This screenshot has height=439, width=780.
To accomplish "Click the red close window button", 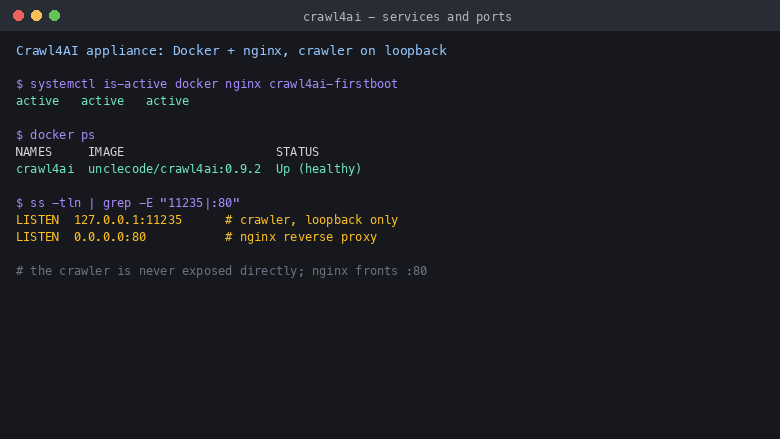I will click(x=18, y=16).
